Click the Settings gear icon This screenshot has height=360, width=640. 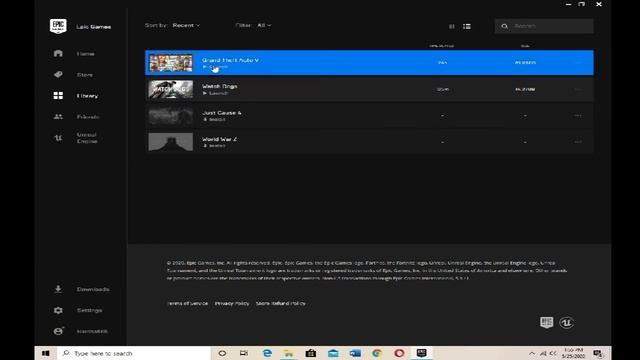58,310
